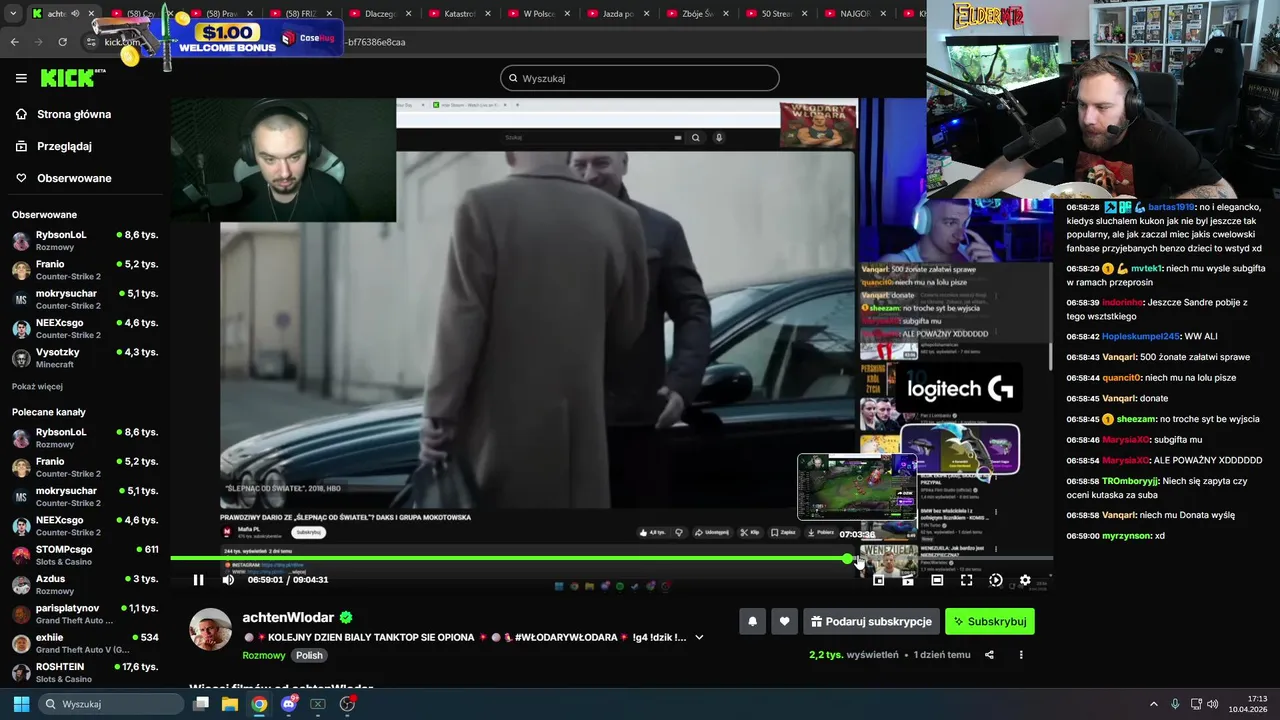Switch to Katastrof YouTube tab
Screen dimensions: 1280x720
tap(459, 14)
